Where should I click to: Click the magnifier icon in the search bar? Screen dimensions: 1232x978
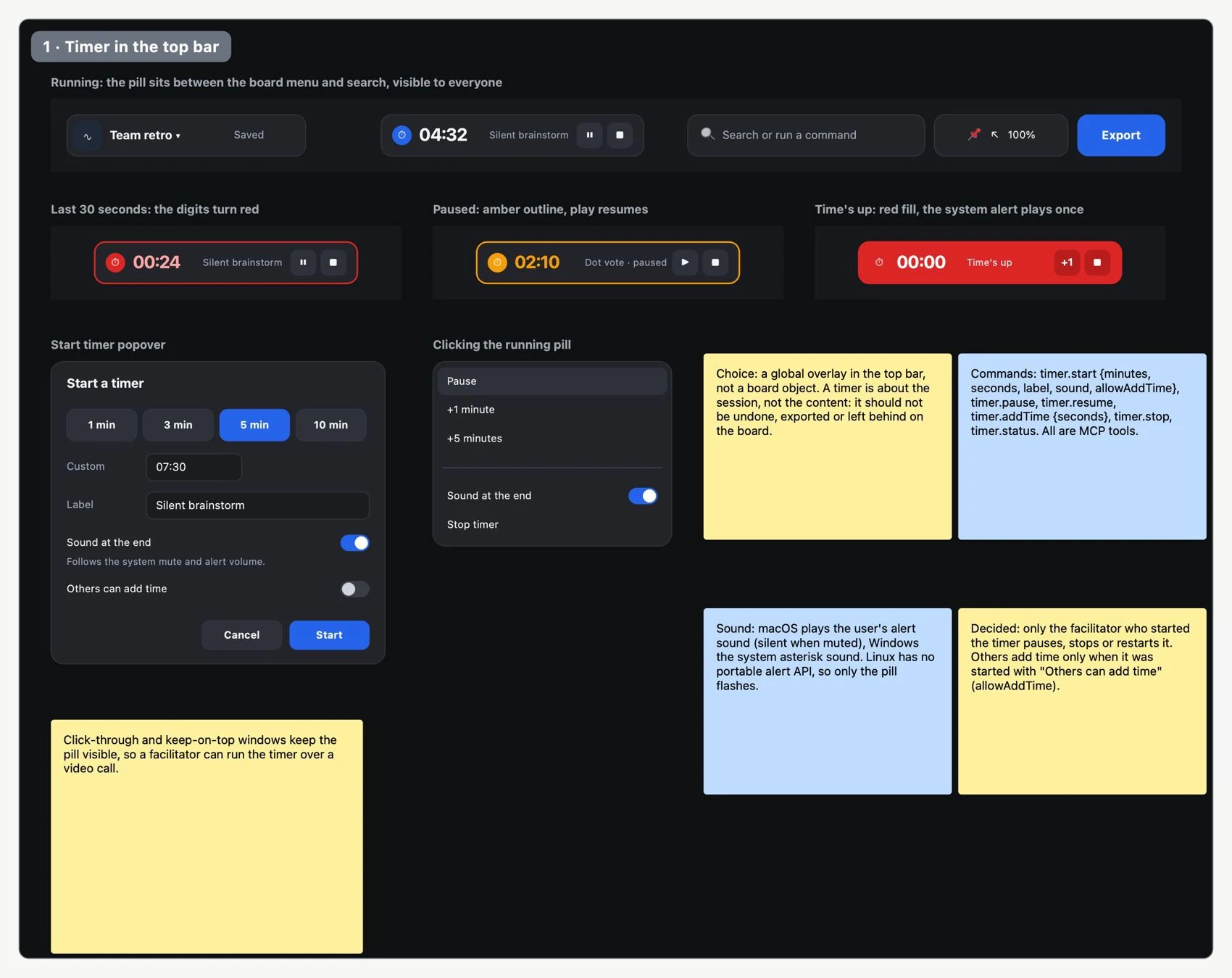(x=707, y=134)
